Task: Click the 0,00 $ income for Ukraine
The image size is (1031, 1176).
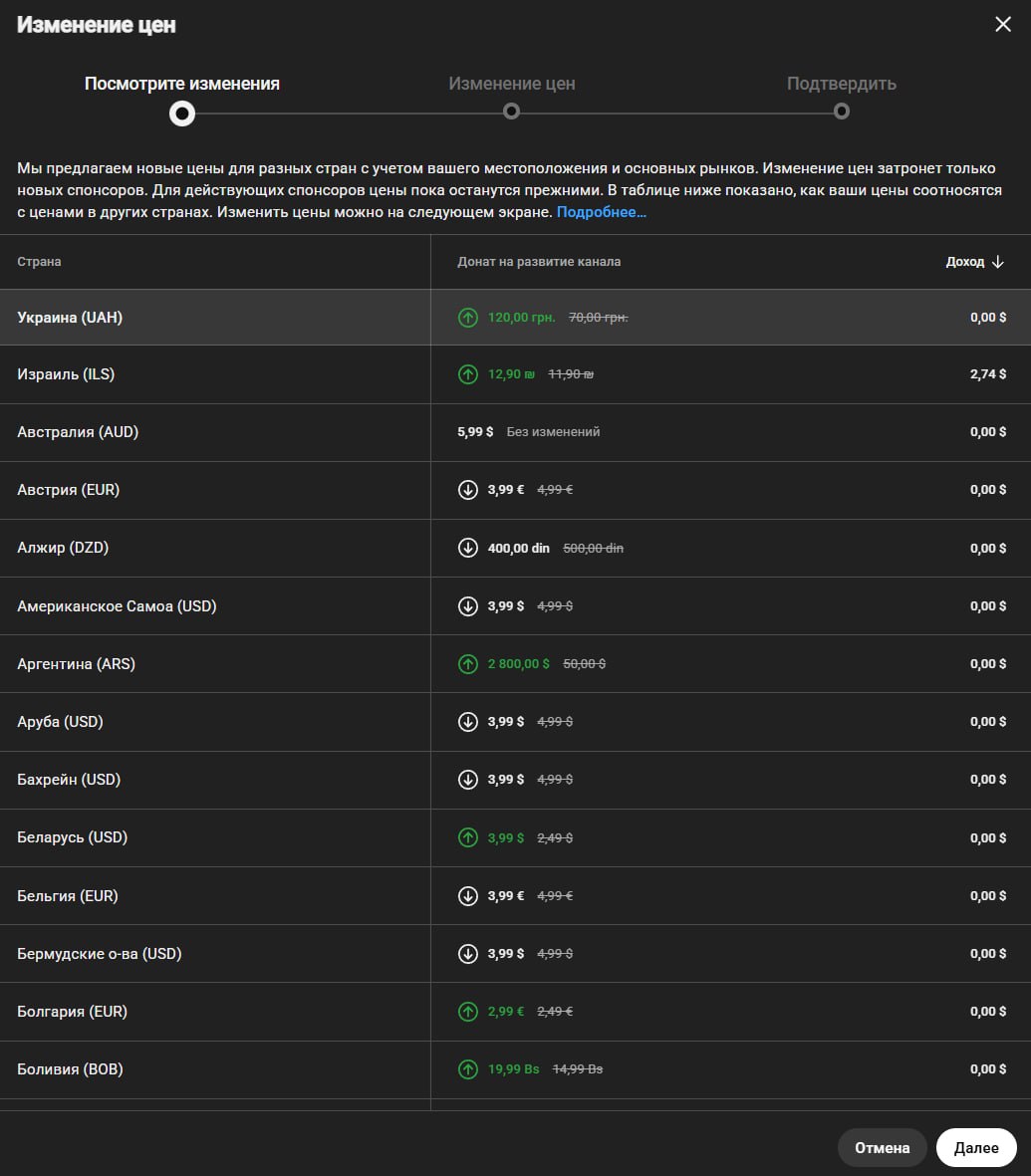Action: click(987, 318)
